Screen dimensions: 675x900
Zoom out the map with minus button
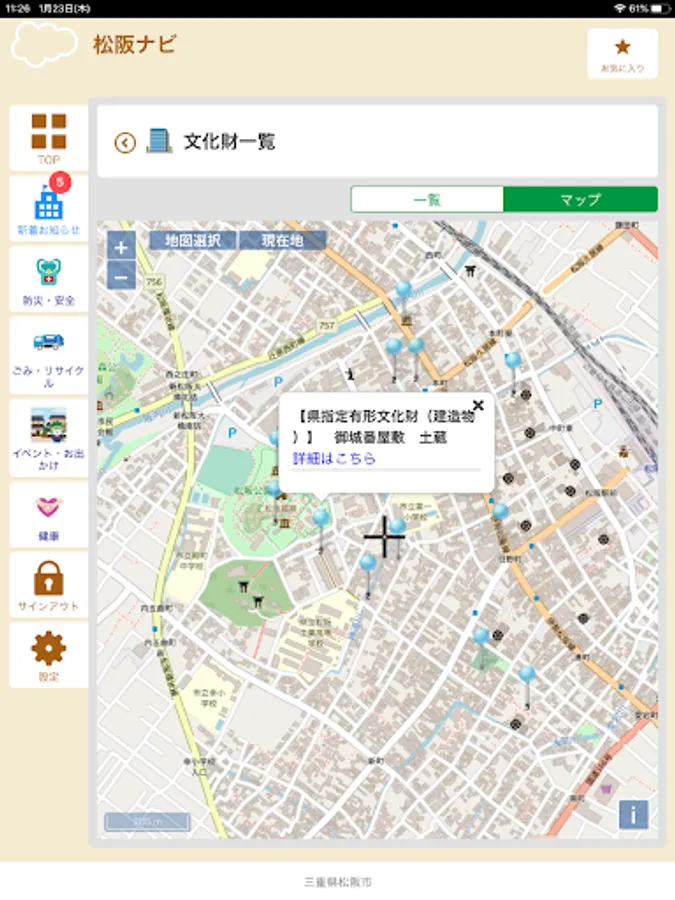click(121, 277)
